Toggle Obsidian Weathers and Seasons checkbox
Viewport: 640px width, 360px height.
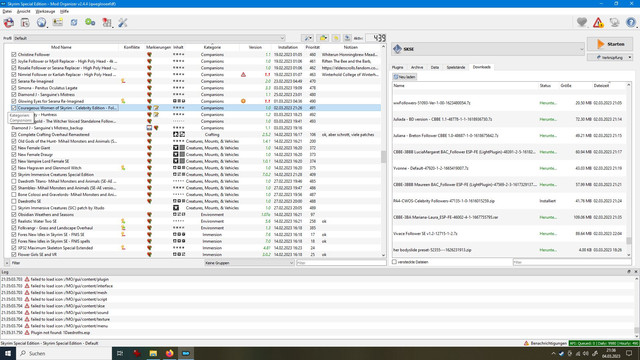click(x=14, y=215)
